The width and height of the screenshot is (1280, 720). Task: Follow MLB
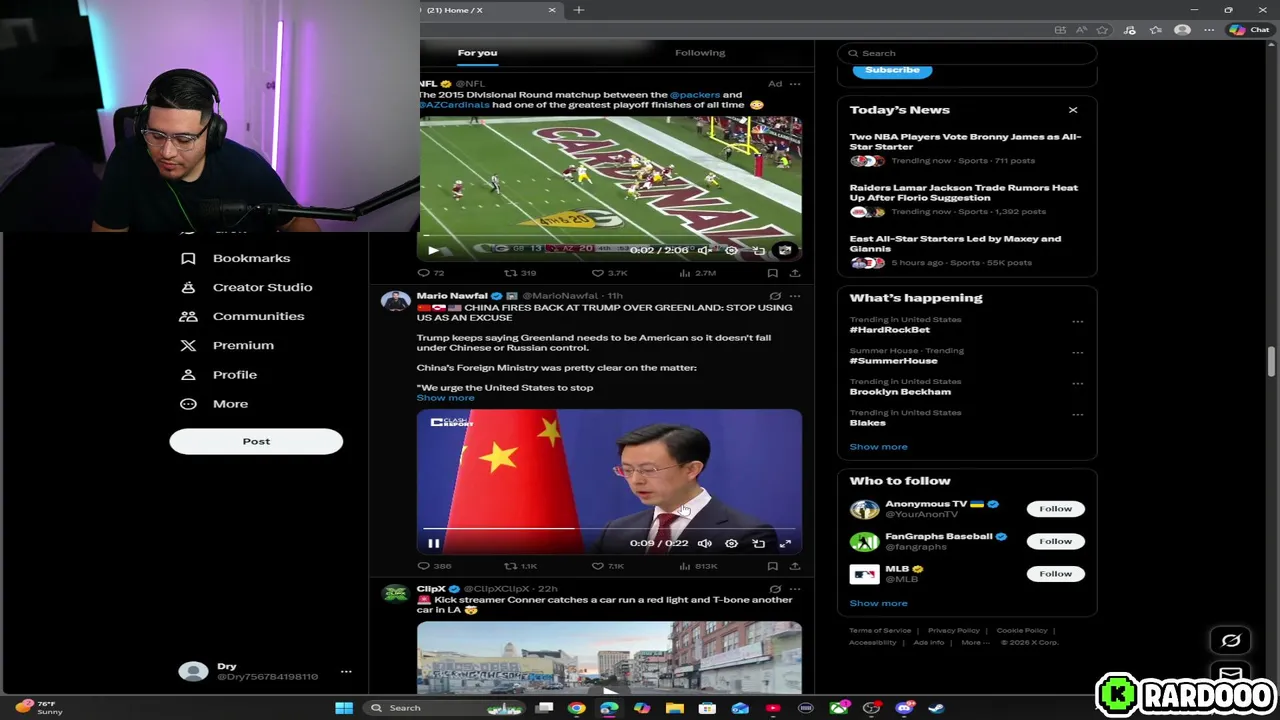click(x=1055, y=574)
